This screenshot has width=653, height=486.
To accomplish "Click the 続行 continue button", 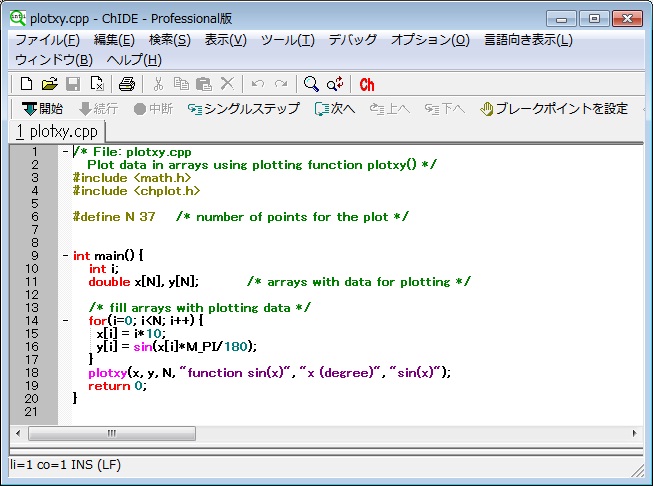I will [x=98, y=109].
